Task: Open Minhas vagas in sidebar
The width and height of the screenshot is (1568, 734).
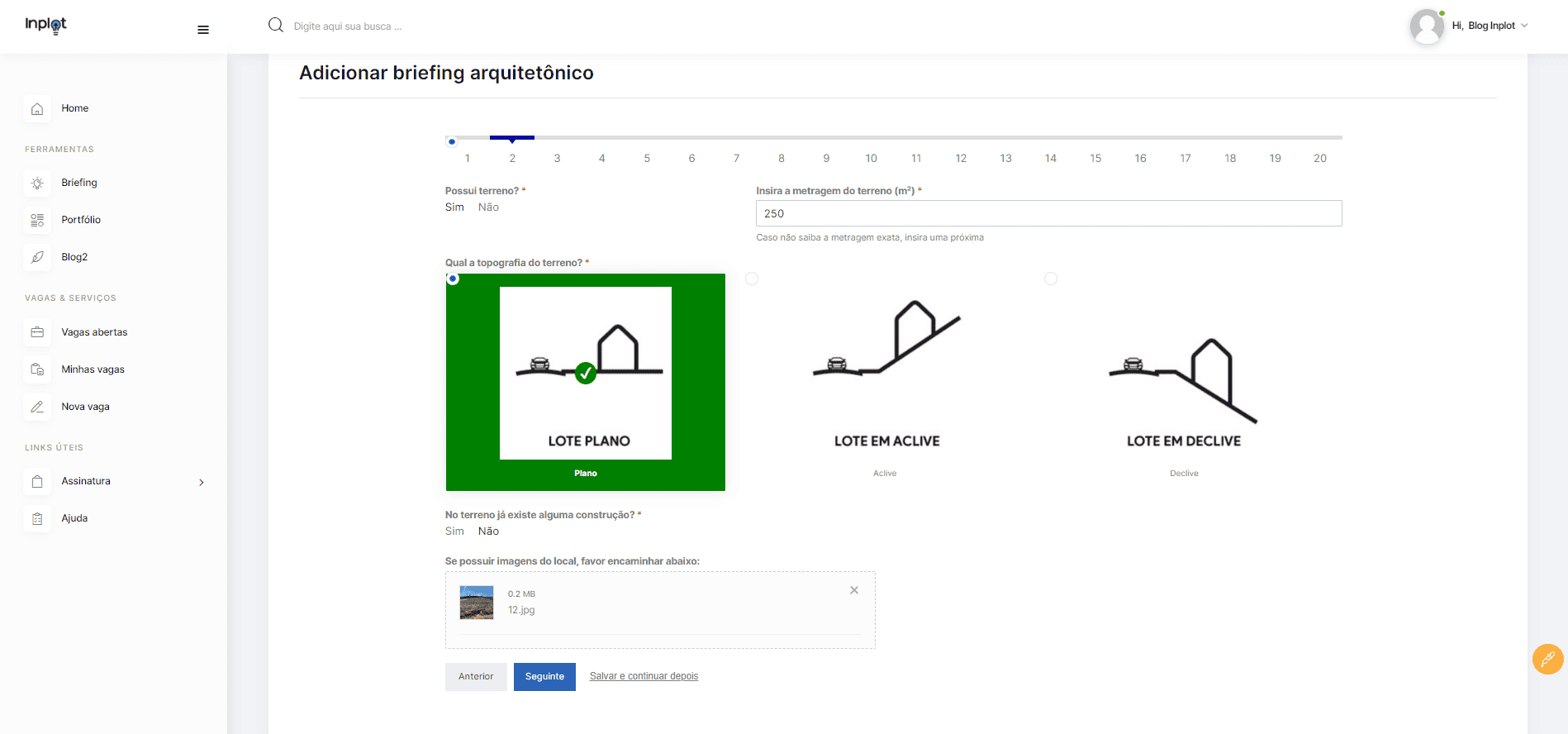Action: pyautogui.click(x=93, y=369)
